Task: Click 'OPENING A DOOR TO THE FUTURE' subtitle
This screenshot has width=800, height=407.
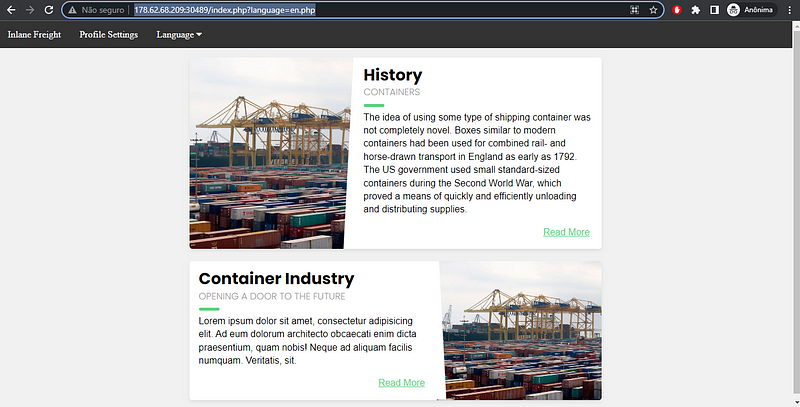Action: [272, 296]
